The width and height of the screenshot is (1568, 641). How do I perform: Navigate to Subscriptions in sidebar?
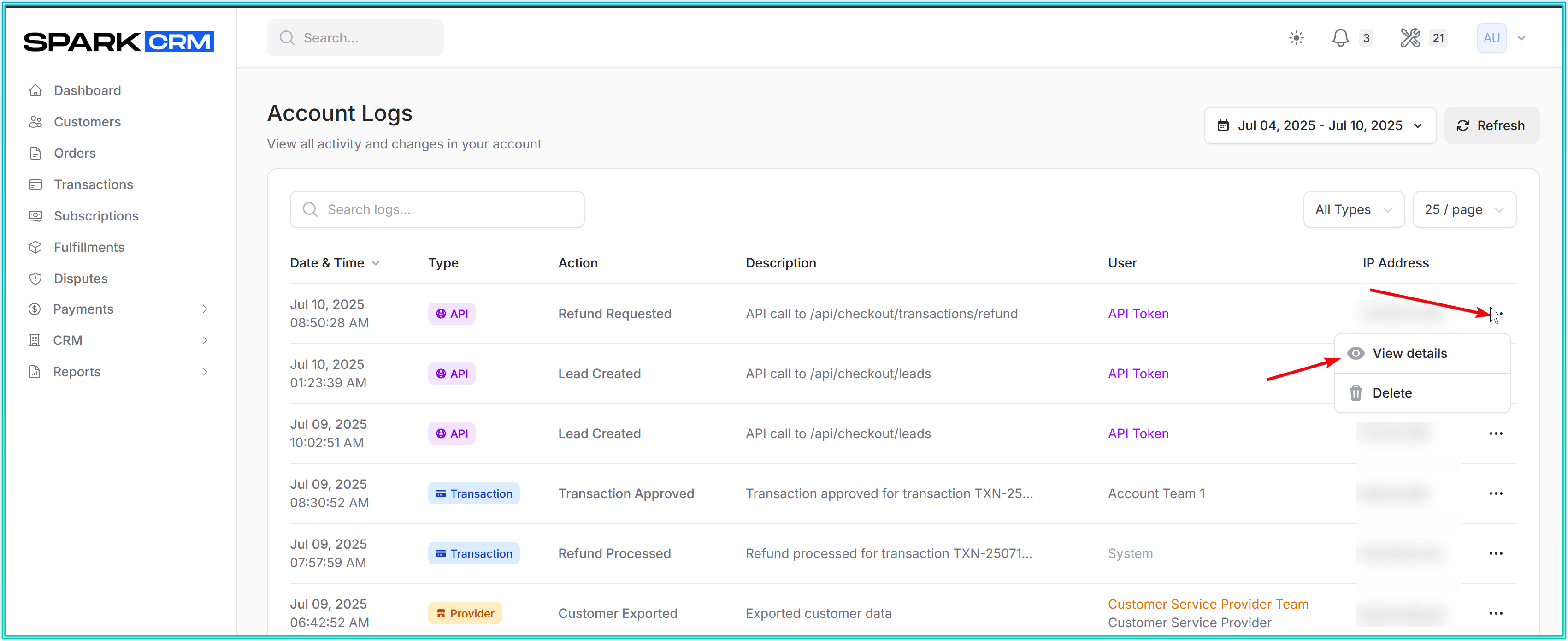click(96, 215)
